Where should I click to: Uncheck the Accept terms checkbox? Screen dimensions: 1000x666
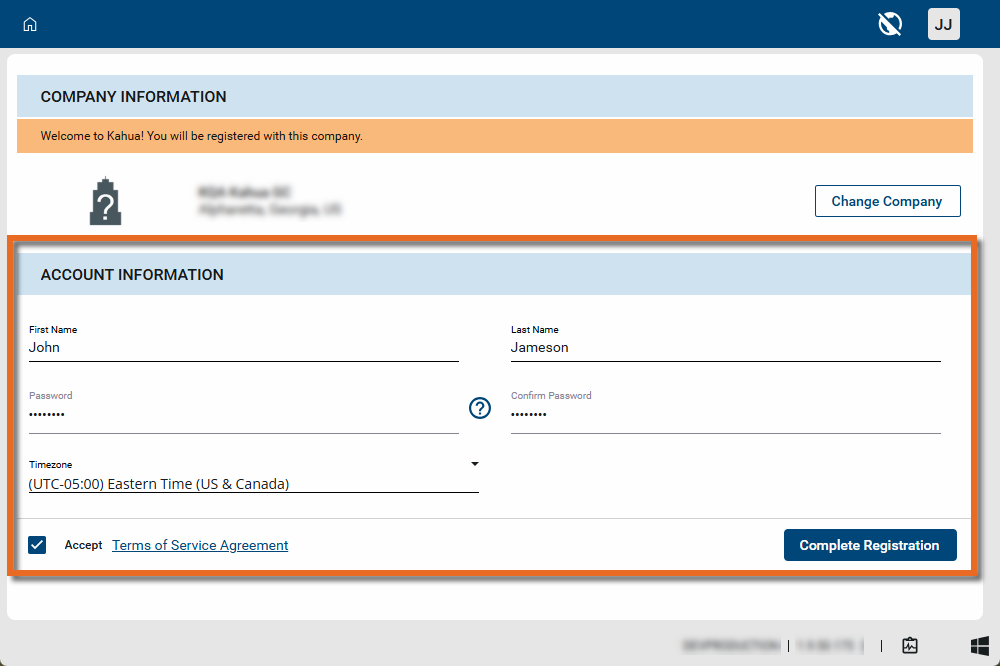[x=37, y=545]
